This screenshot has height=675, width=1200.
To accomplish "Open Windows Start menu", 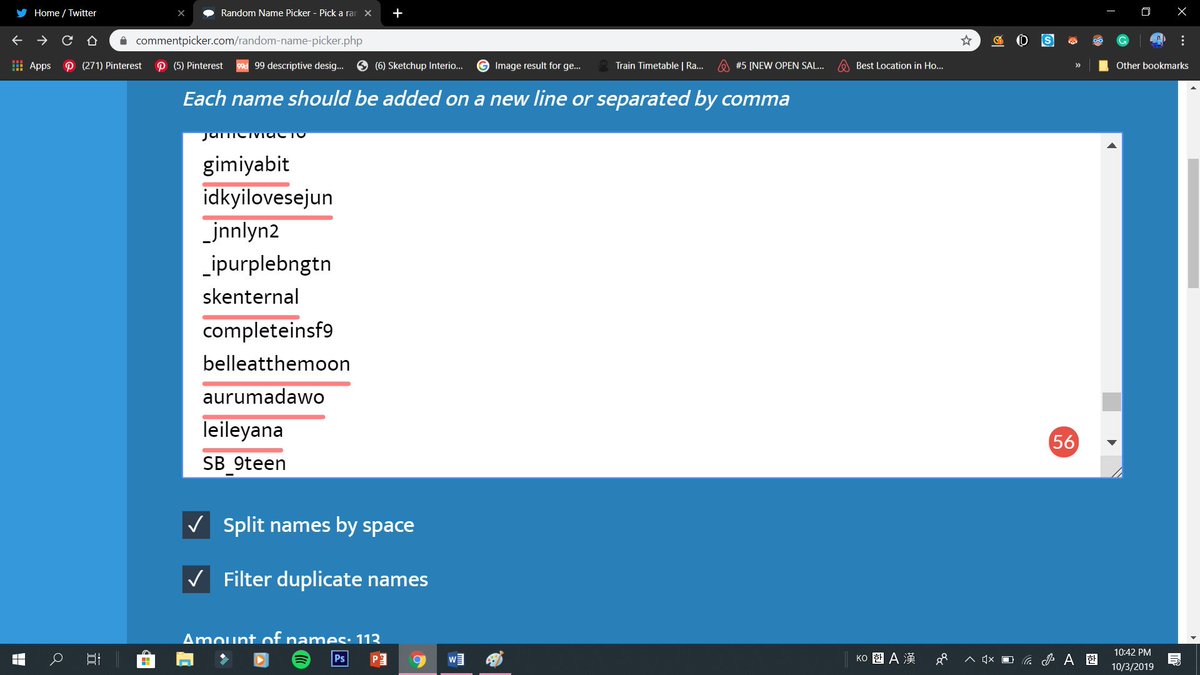I will pyautogui.click(x=19, y=660).
